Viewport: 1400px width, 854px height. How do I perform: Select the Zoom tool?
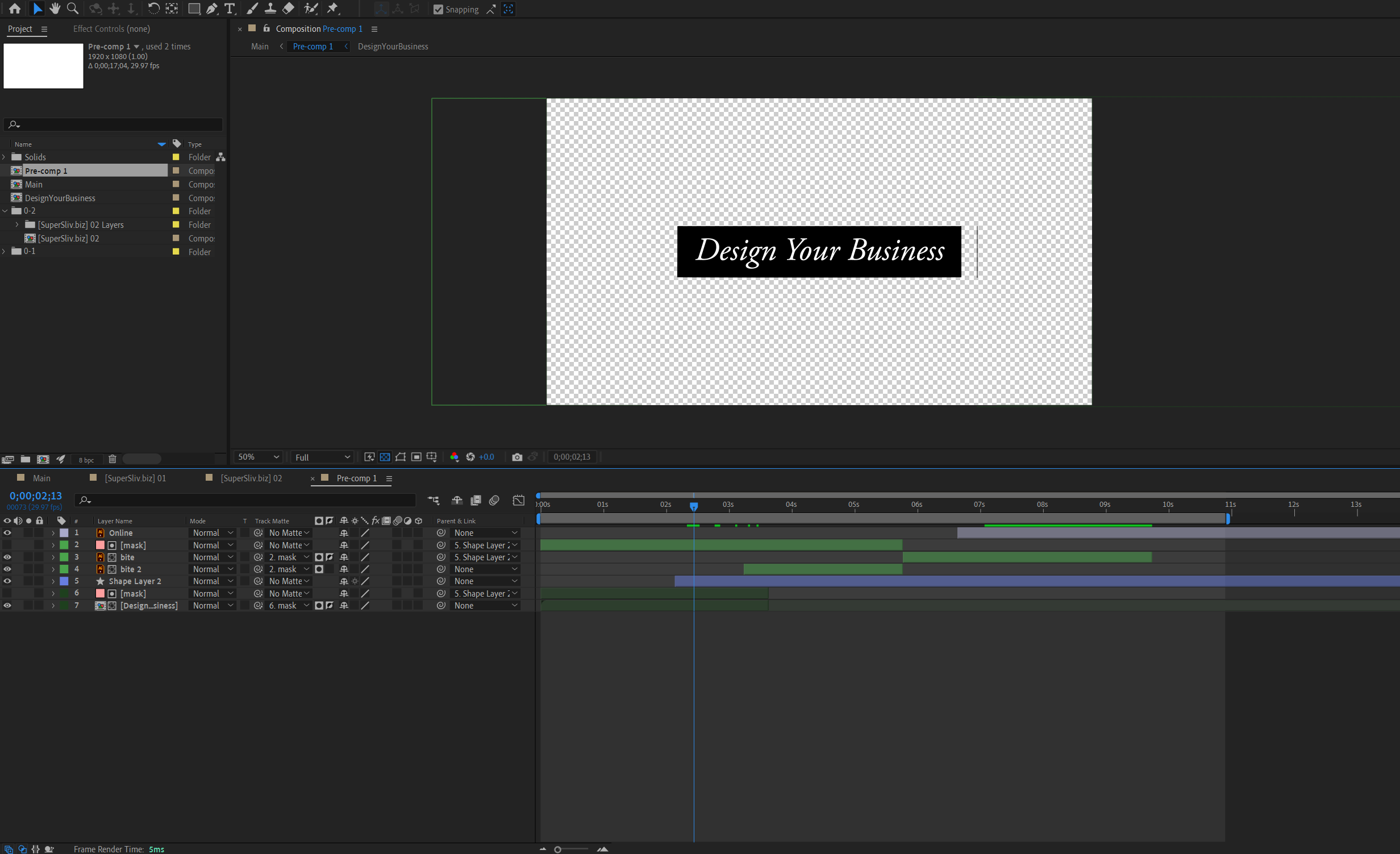[x=73, y=9]
